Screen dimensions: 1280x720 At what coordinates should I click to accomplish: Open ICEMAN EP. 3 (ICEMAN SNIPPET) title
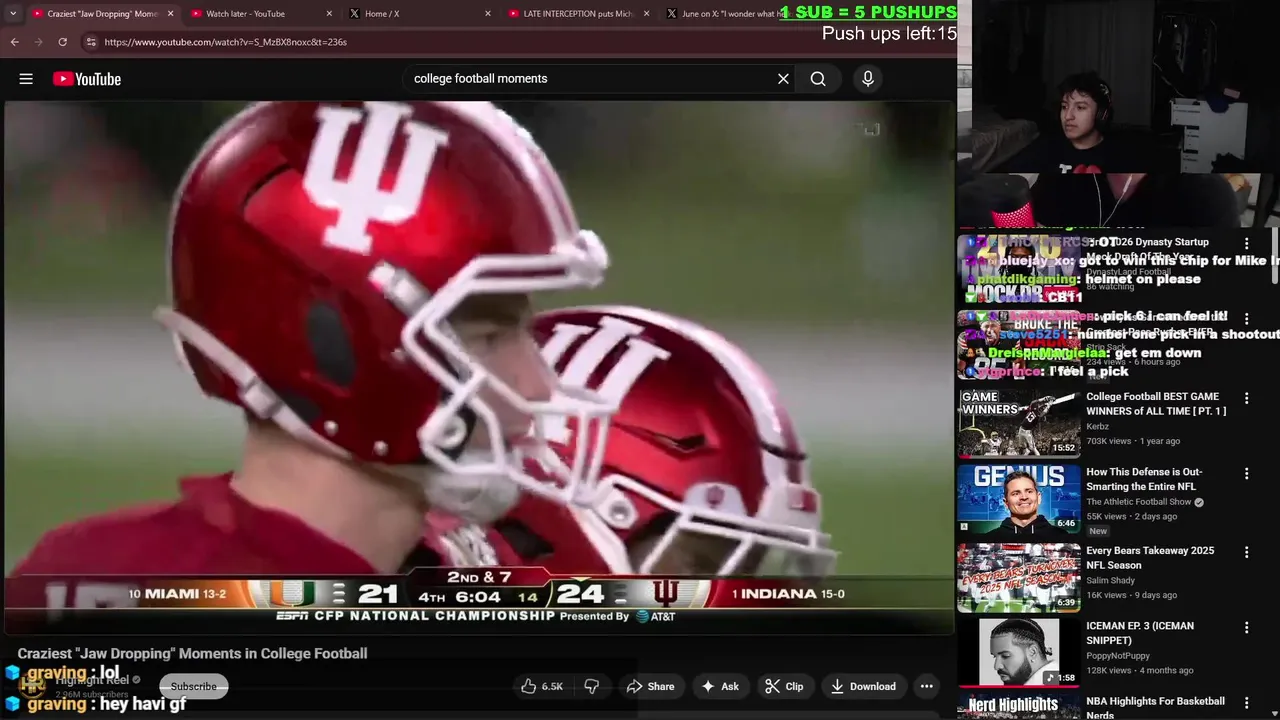pyautogui.click(x=1140, y=633)
